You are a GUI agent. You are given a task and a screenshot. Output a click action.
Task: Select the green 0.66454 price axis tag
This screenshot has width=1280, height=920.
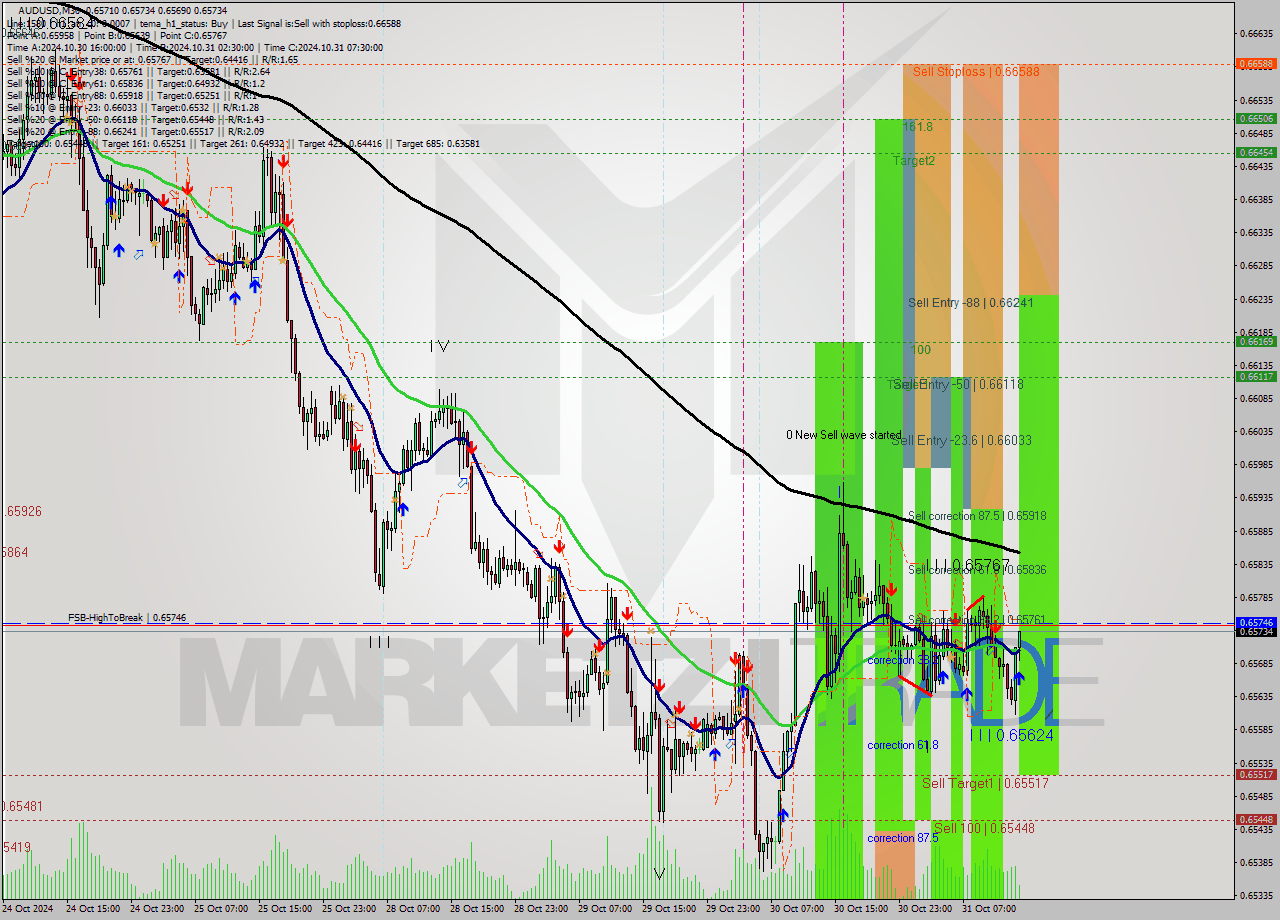coord(1256,152)
